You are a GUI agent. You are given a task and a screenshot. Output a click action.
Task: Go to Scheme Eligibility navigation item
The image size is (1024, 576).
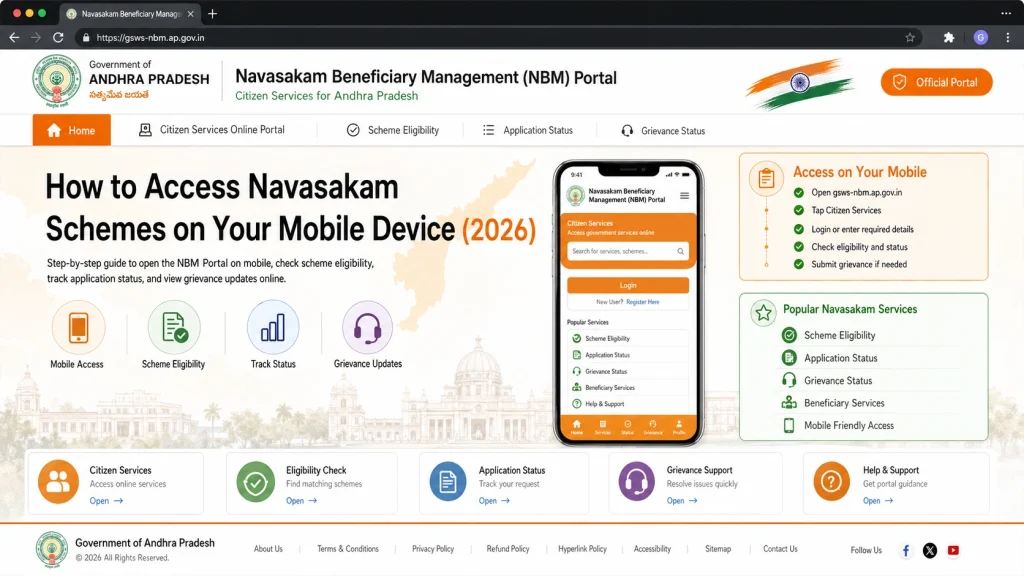coord(392,130)
